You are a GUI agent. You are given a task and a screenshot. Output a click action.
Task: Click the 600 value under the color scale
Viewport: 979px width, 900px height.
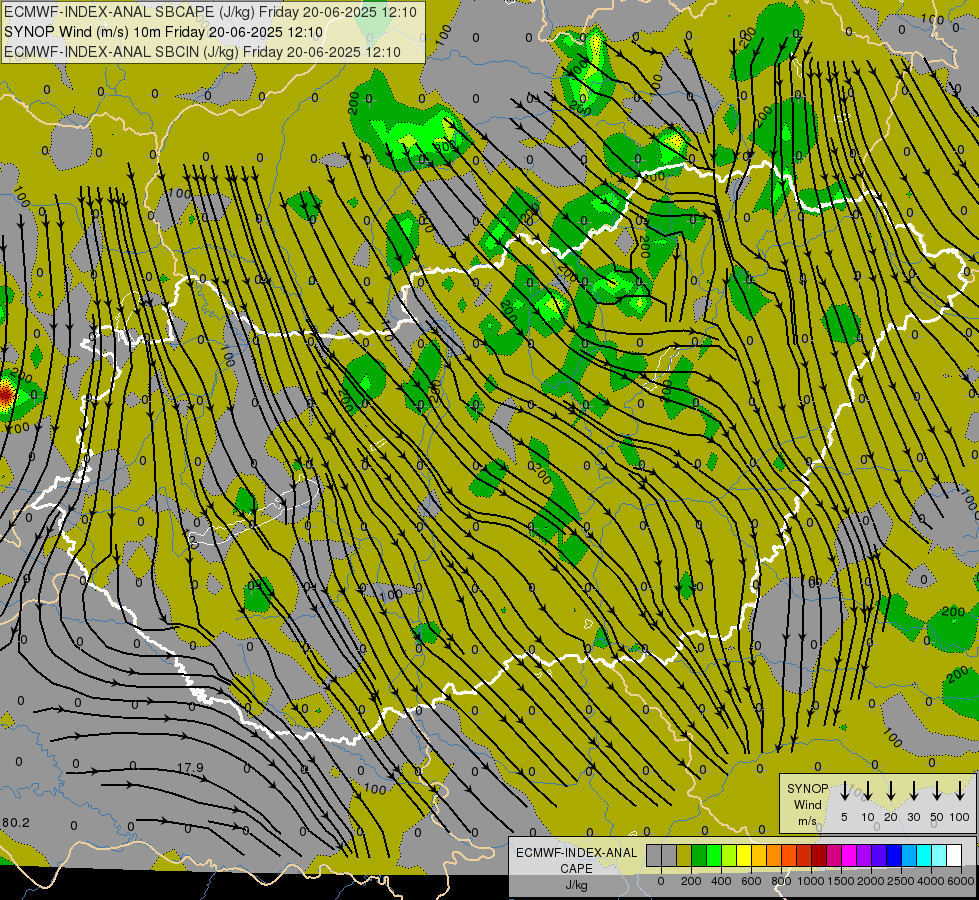pyautogui.click(x=751, y=881)
